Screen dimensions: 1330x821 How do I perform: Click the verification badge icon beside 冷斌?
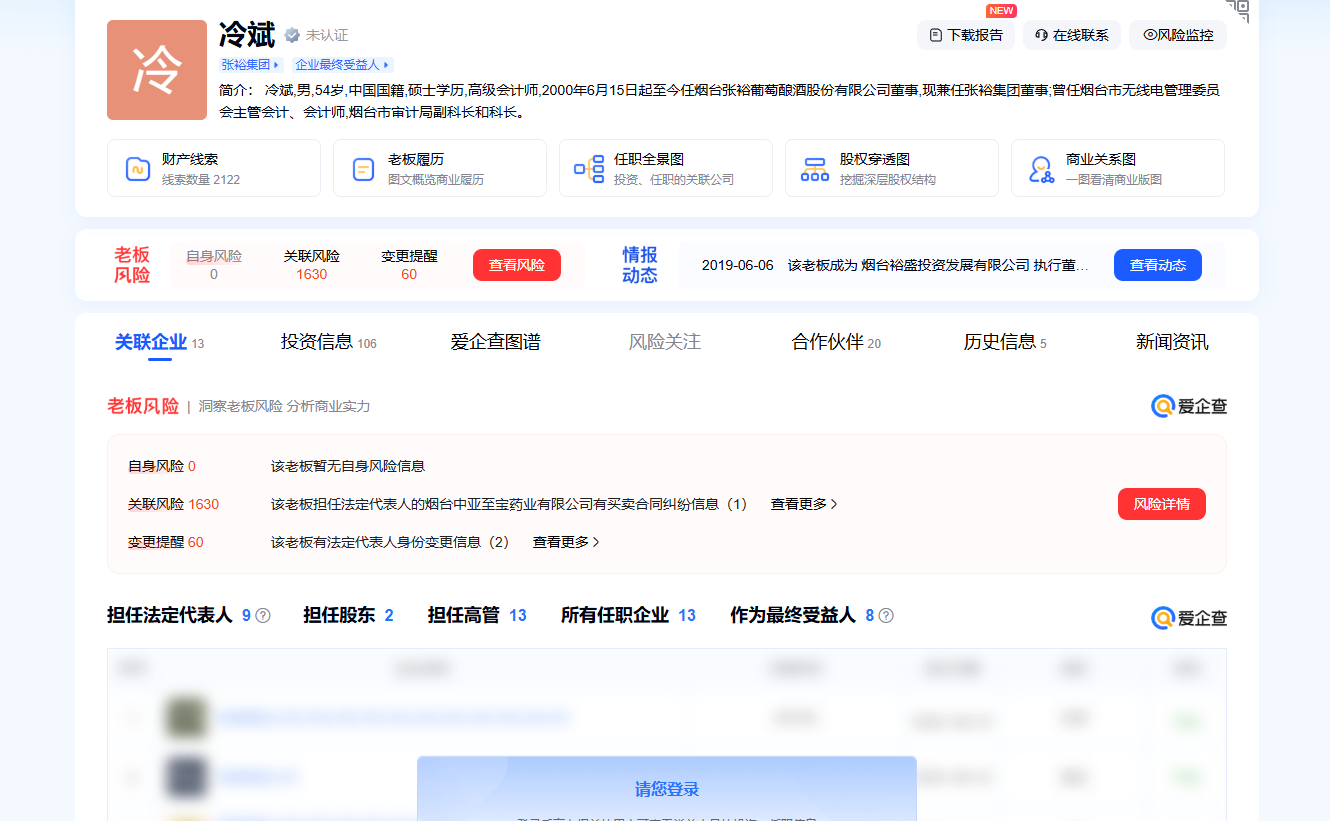[292, 35]
